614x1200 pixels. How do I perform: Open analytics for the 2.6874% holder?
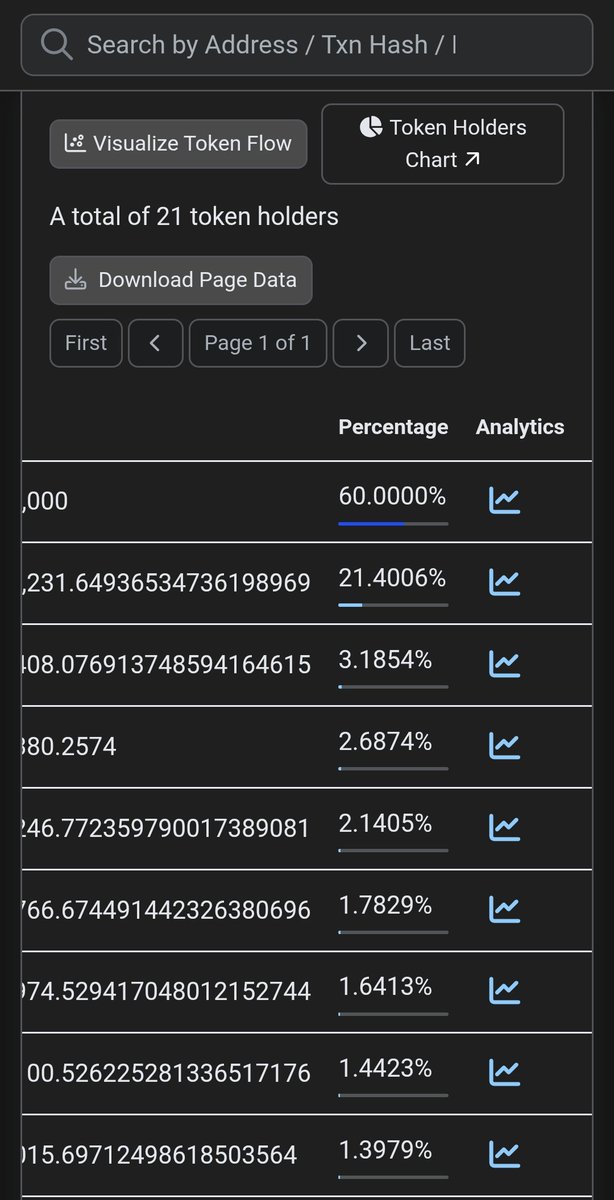(504, 745)
